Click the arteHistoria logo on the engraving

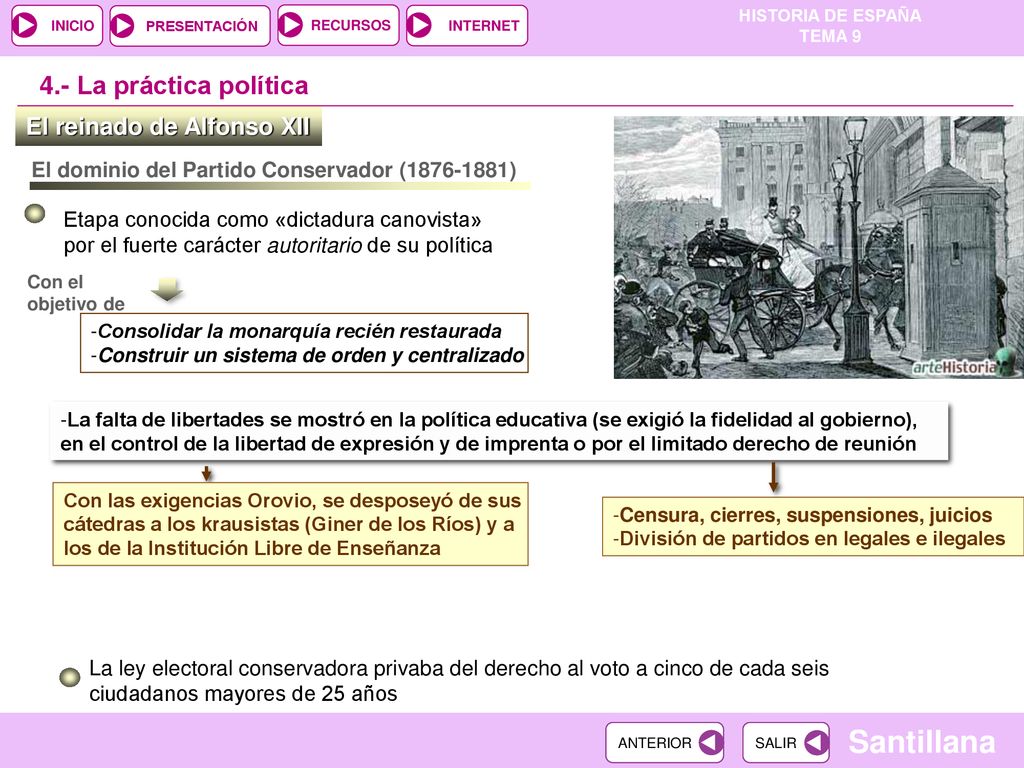(963, 364)
